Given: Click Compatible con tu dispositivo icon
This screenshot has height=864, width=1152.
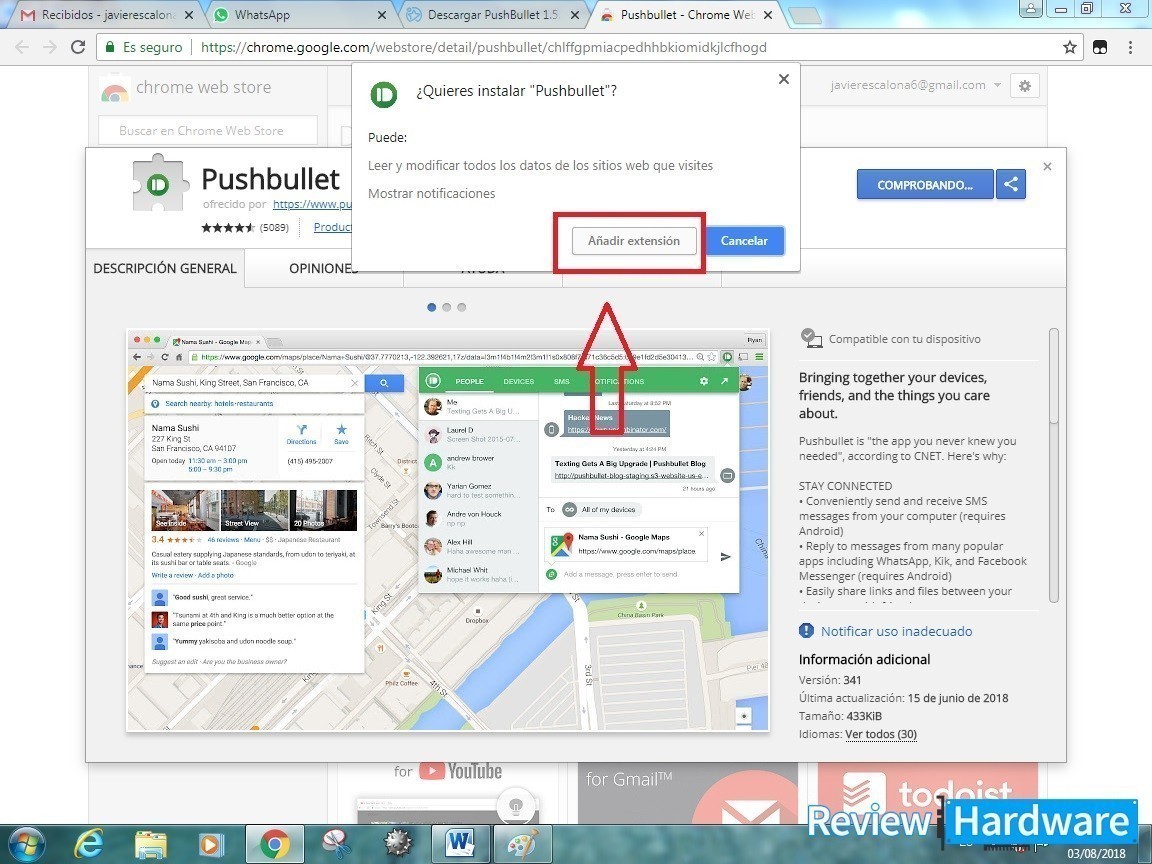Looking at the screenshot, I should (x=811, y=338).
